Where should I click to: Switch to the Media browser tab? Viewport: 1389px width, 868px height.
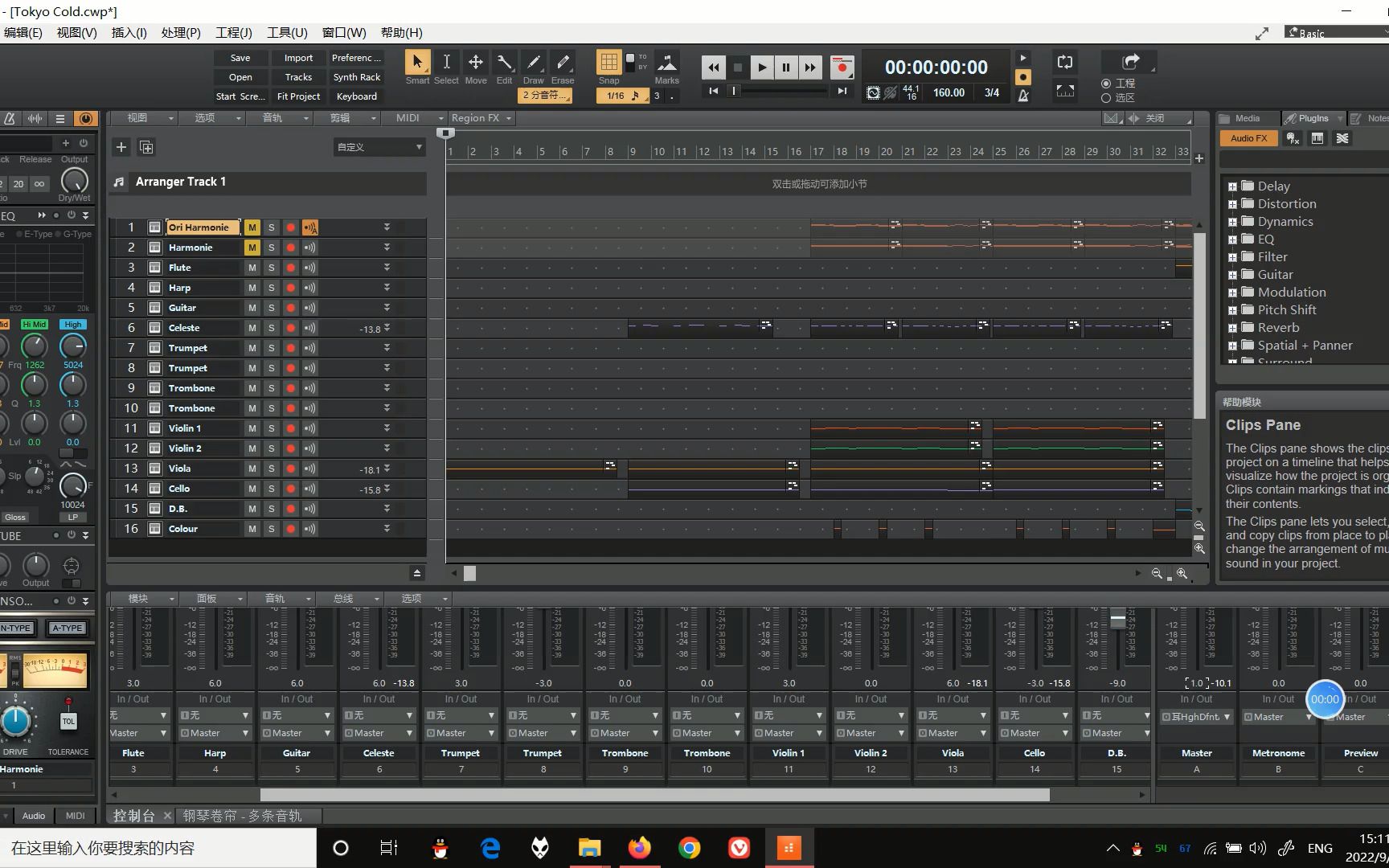1247,118
